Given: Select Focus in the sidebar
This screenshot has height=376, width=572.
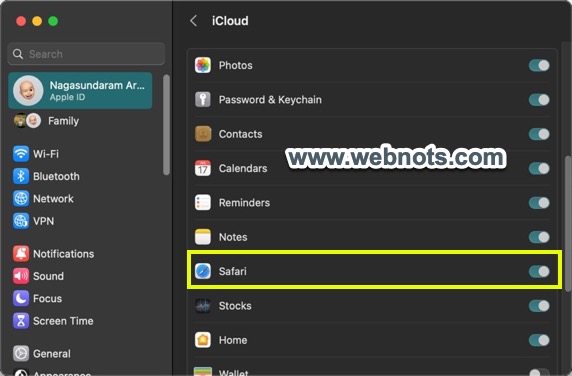Looking at the screenshot, I should coord(47,299).
